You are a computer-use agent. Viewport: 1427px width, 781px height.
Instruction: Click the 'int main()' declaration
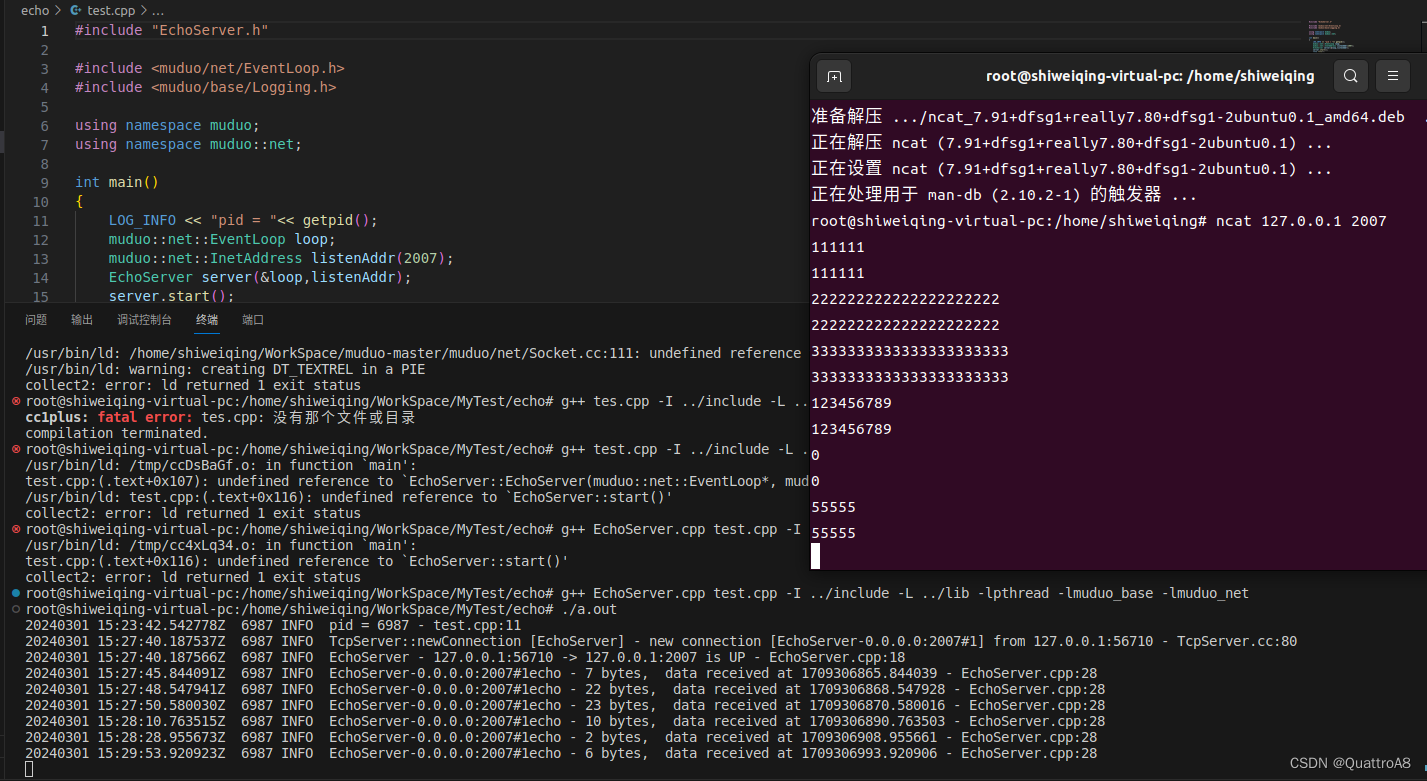tap(117, 183)
